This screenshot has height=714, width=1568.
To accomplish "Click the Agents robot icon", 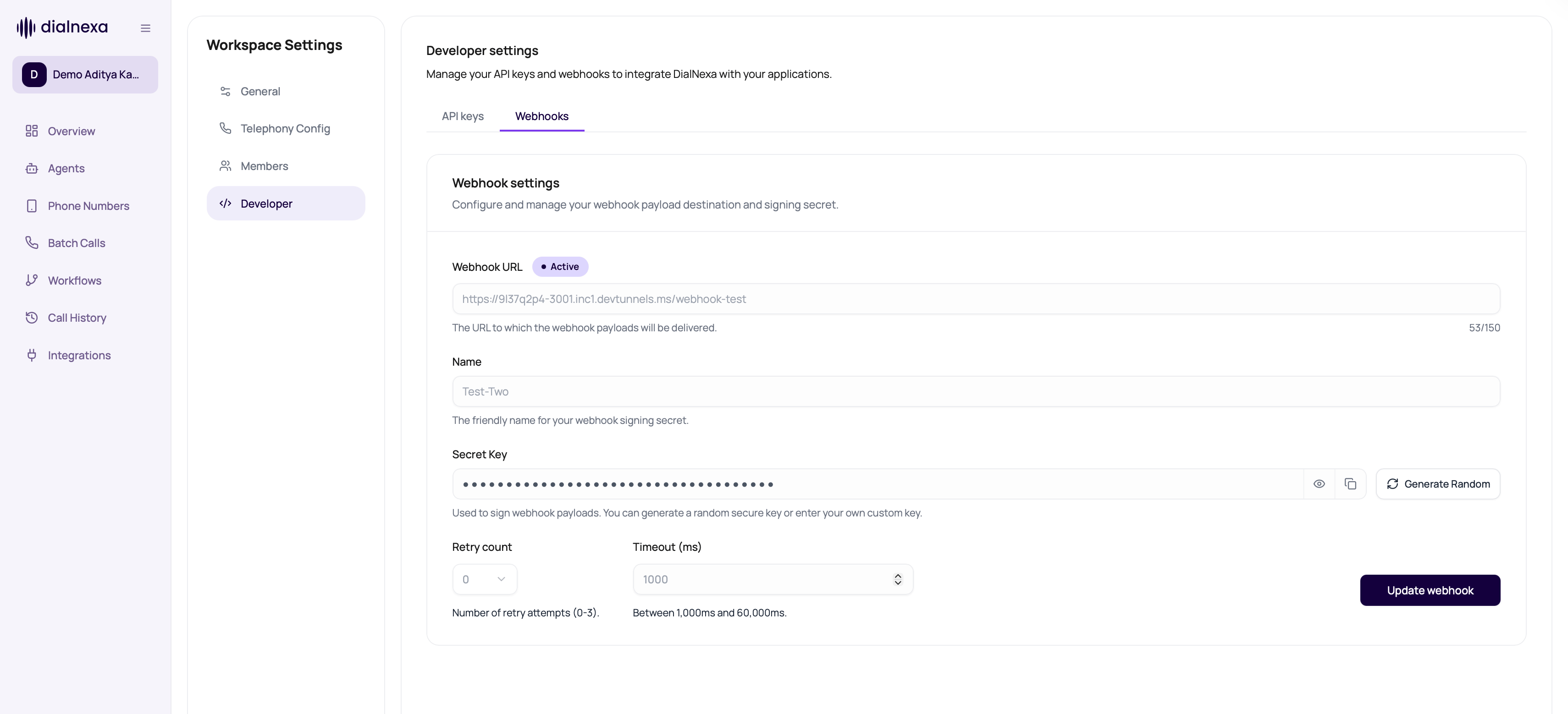I will click(32, 169).
